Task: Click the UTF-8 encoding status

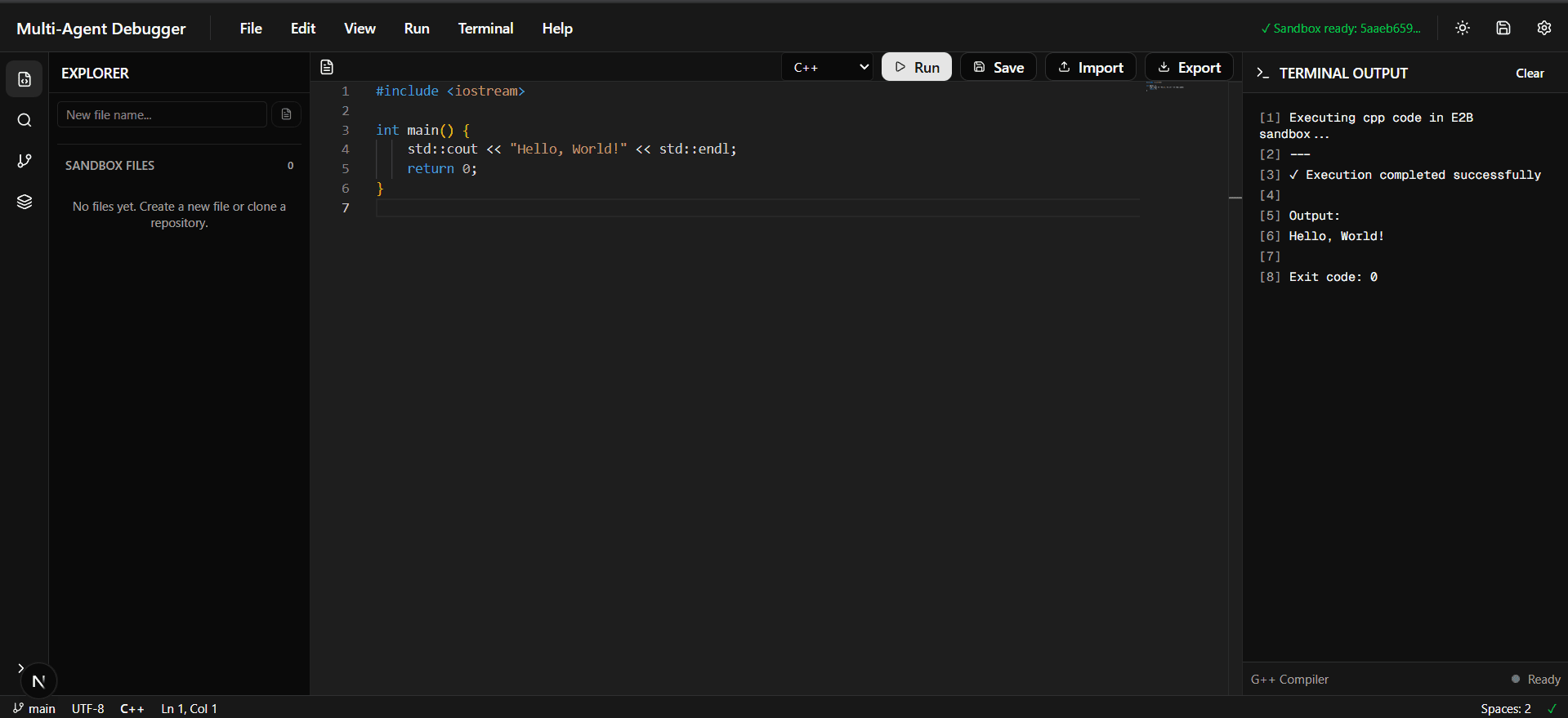Action: (x=88, y=708)
